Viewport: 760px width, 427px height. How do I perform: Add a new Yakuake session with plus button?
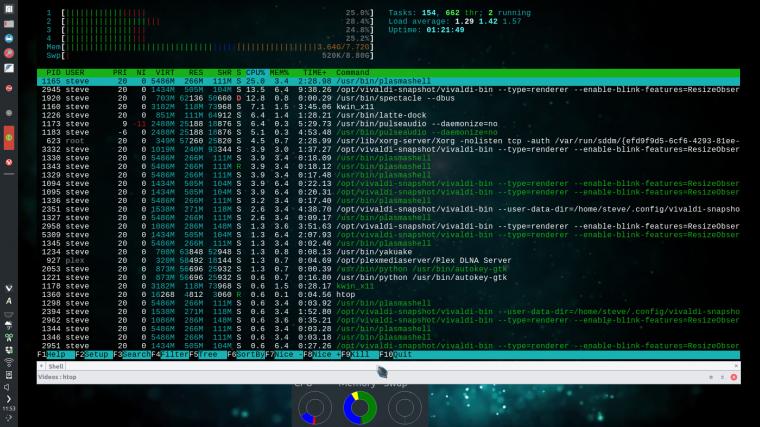[41, 366]
